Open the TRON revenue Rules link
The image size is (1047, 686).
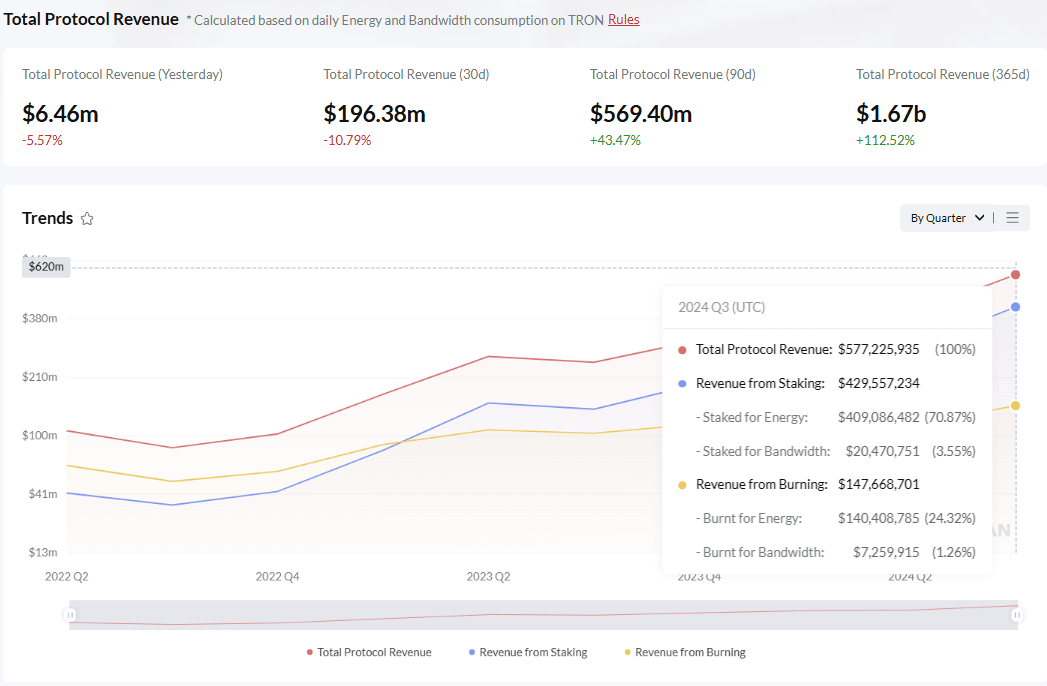[623, 19]
